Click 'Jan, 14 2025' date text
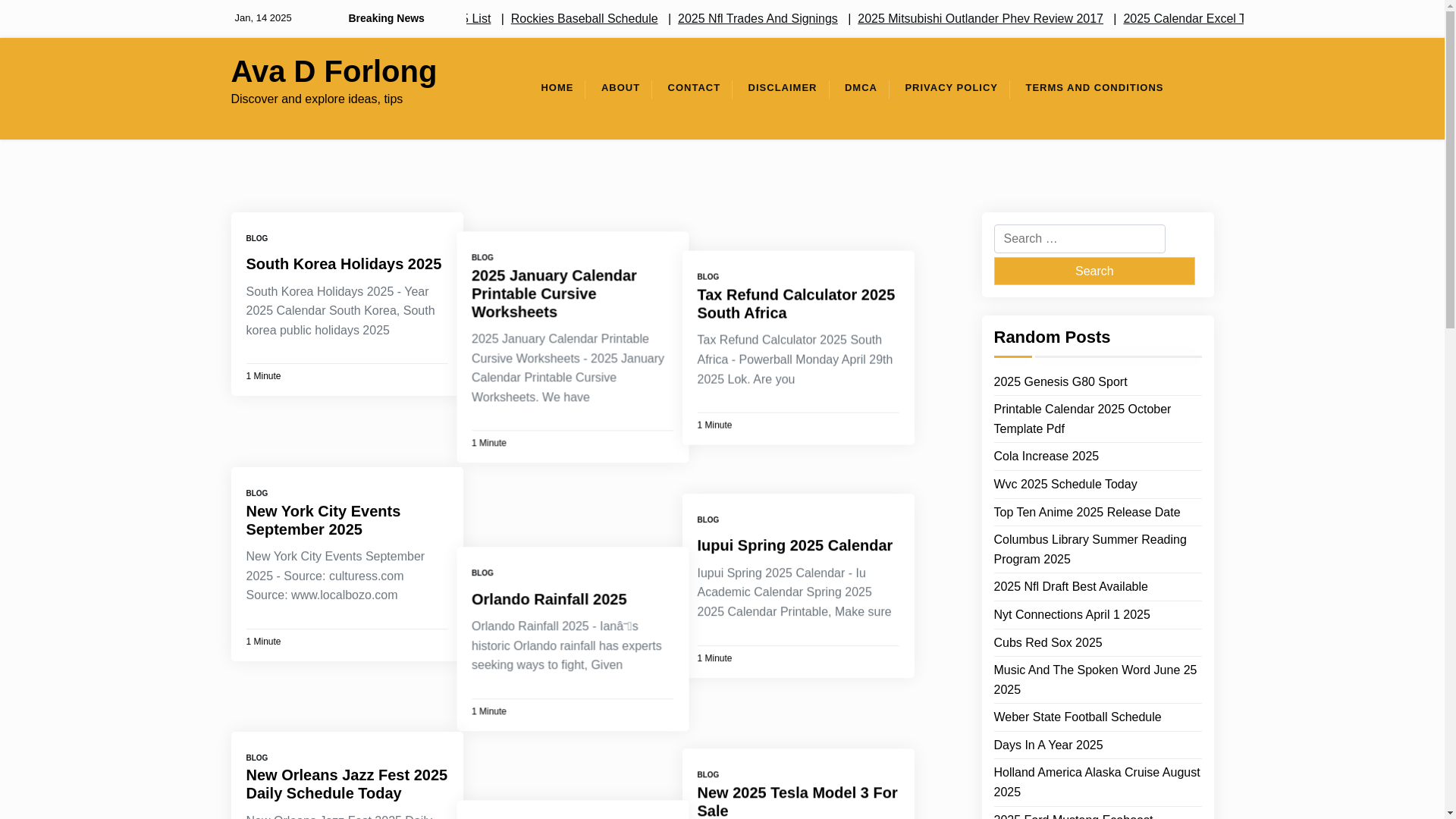Image resolution: width=1456 pixels, height=819 pixels. [262, 18]
